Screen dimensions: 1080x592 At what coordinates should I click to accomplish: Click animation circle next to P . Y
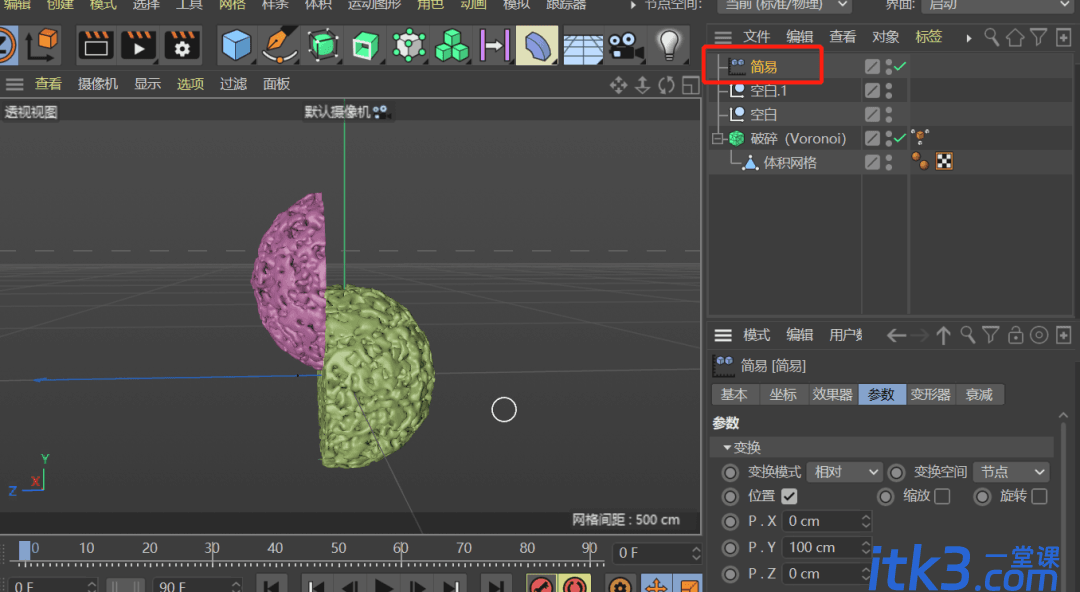tap(730, 548)
